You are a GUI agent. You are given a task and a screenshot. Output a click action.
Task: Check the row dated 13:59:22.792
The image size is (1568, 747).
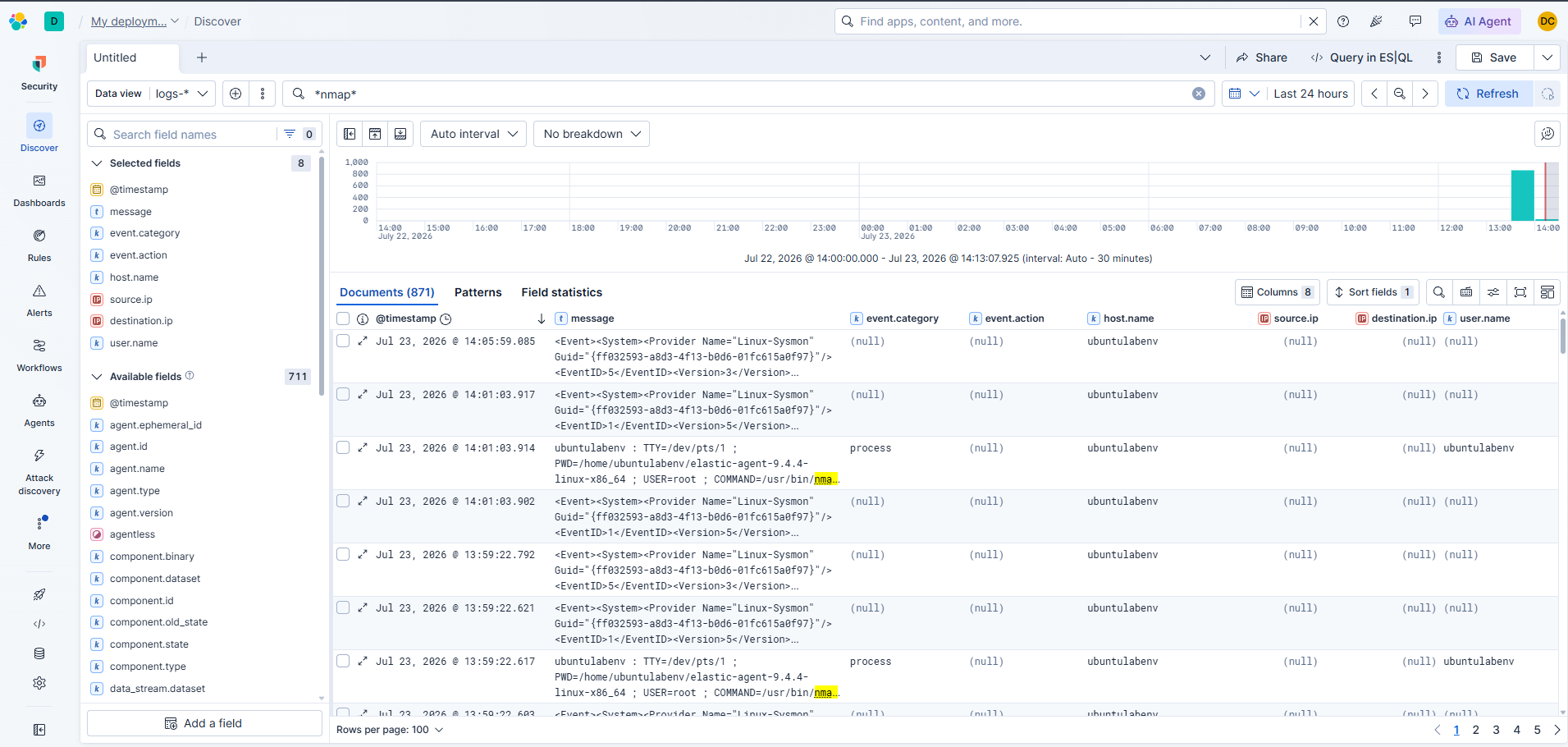click(343, 554)
